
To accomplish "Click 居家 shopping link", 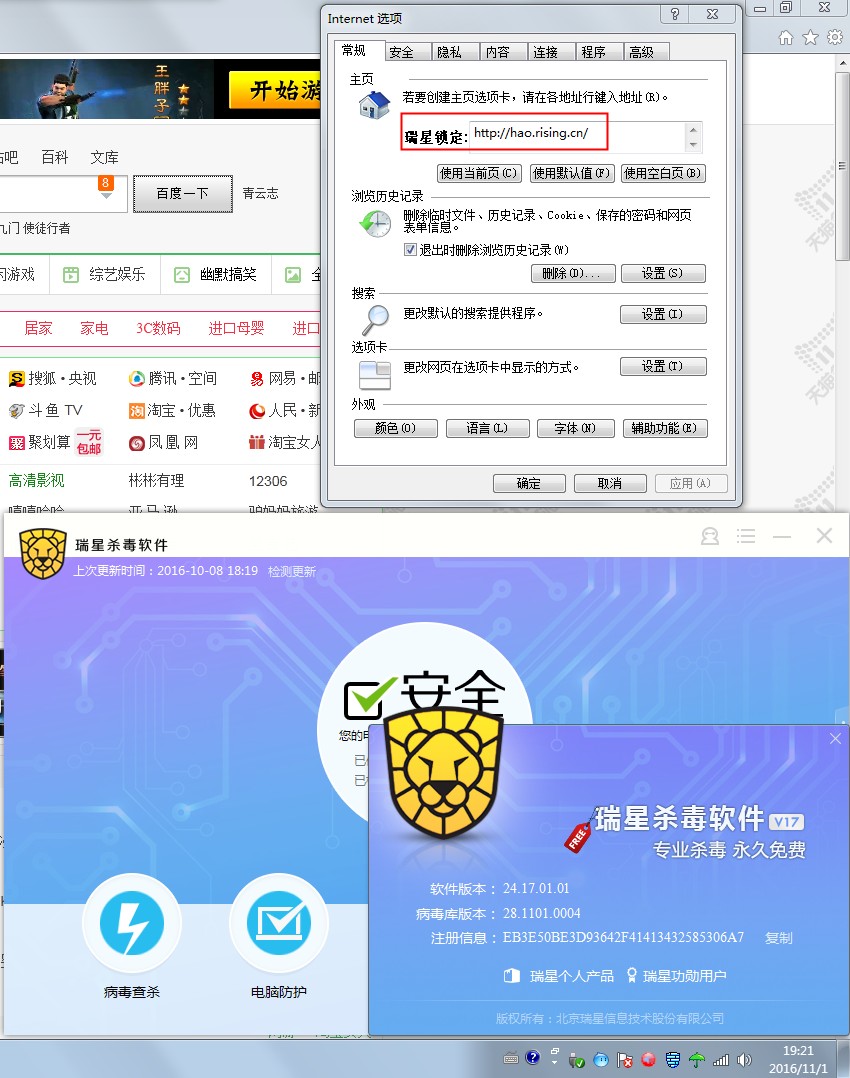I will tap(38, 329).
